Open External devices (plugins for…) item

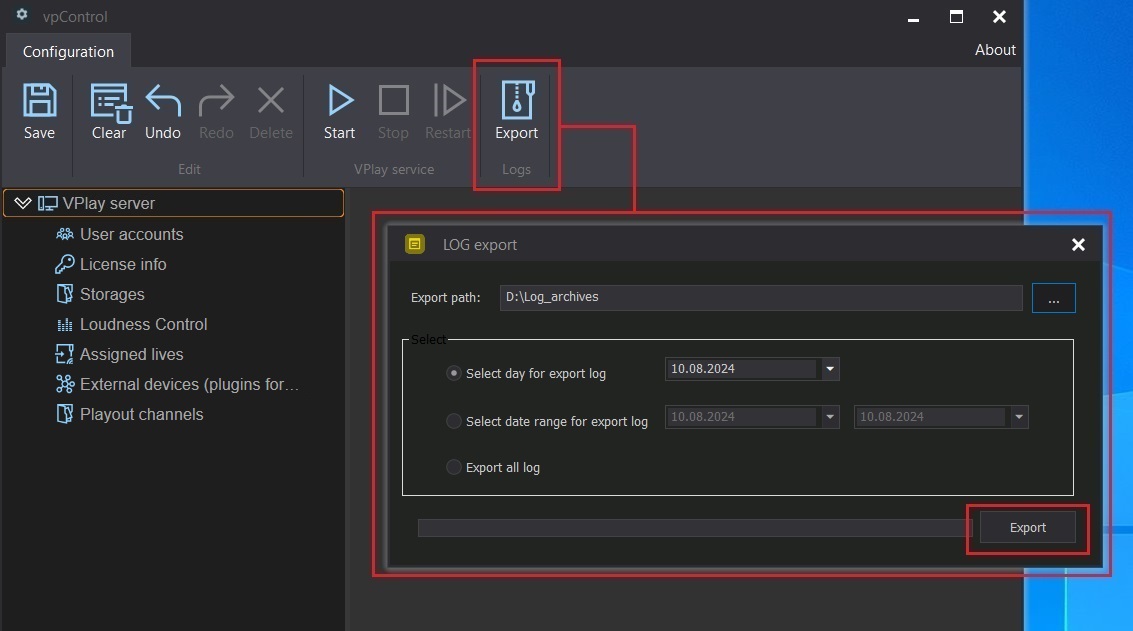click(x=189, y=384)
